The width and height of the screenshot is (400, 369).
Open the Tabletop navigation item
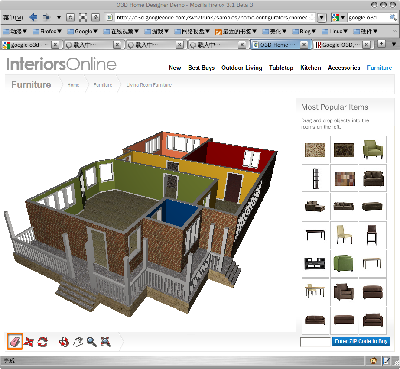[x=281, y=68]
